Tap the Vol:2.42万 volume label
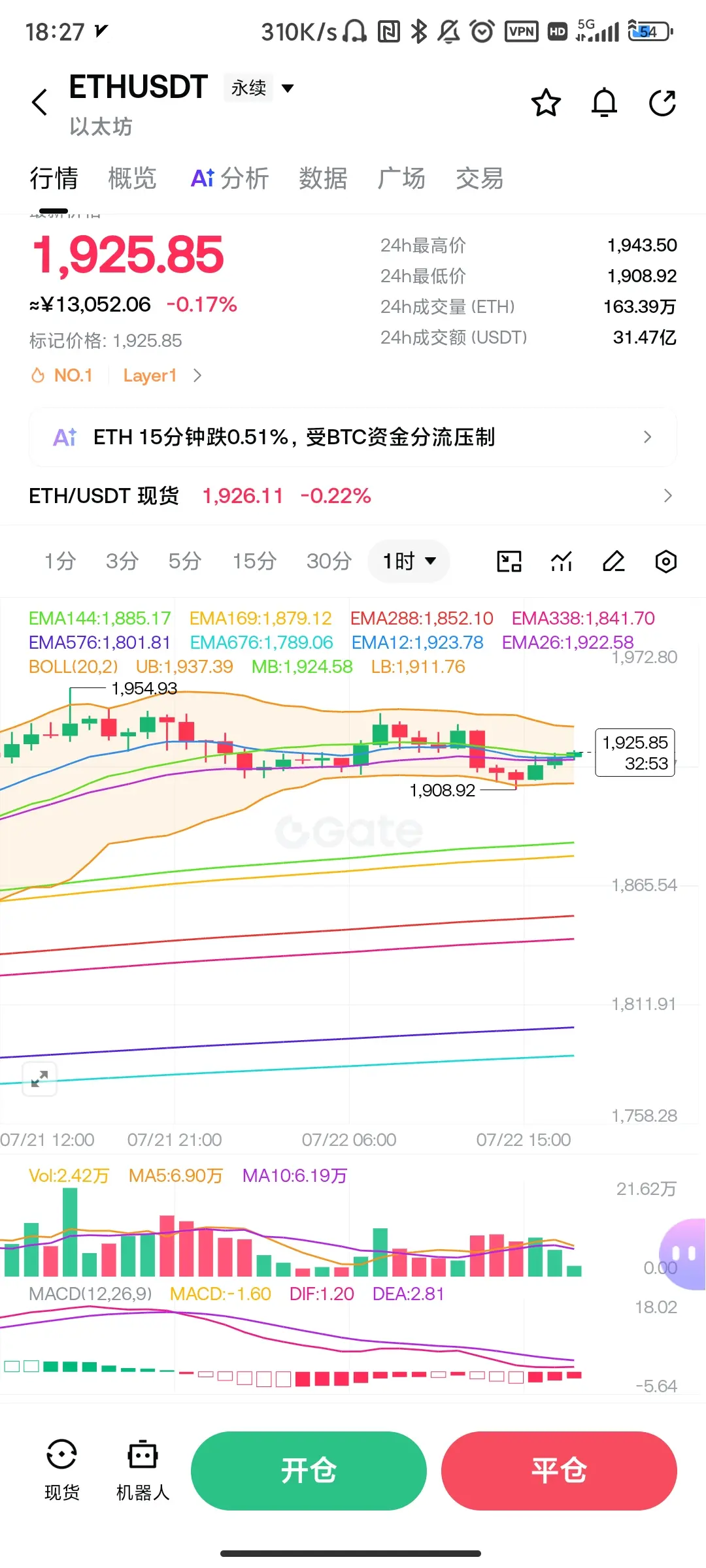The width and height of the screenshot is (706, 1568). [x=69, y=1175]
